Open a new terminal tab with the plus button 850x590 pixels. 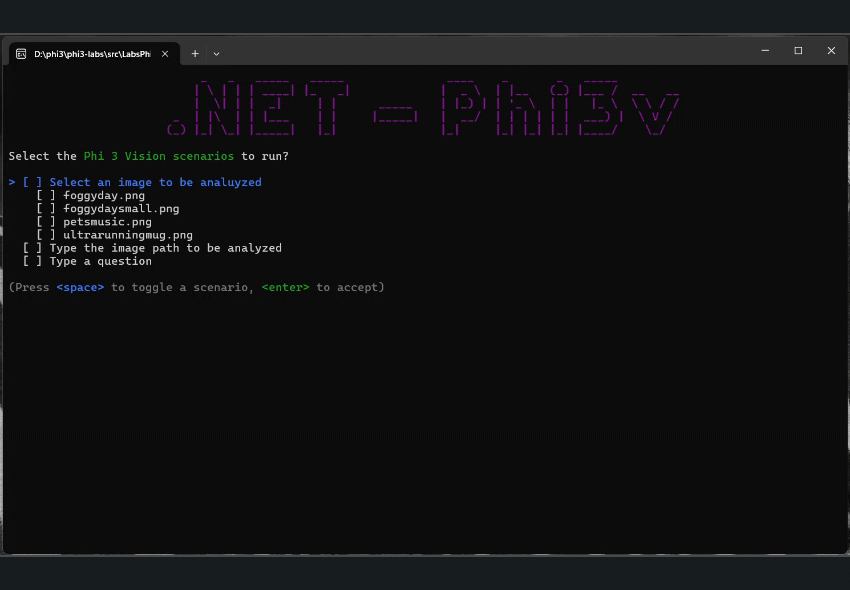coord(194,53)
